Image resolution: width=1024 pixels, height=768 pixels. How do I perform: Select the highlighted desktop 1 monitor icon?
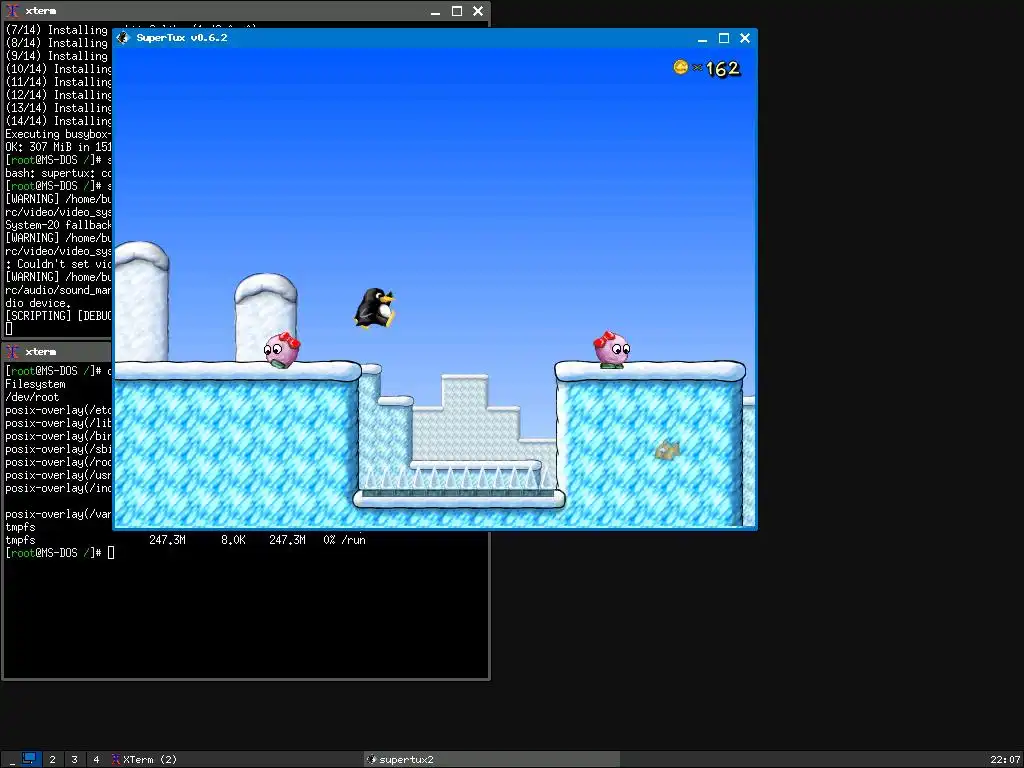click(29, 759)
